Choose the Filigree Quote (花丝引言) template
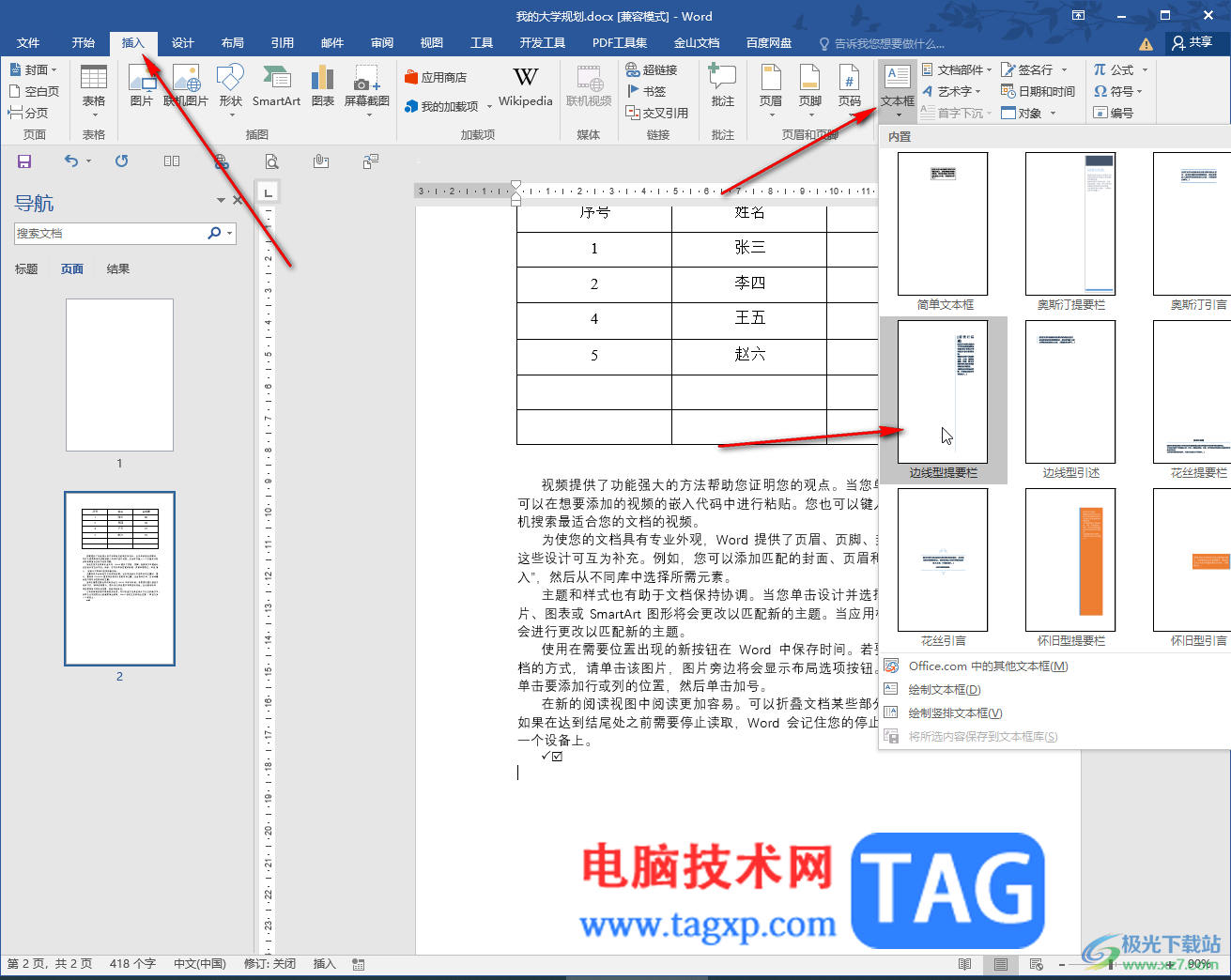Viewport: 1231px width, 980px height. point(944,568)
